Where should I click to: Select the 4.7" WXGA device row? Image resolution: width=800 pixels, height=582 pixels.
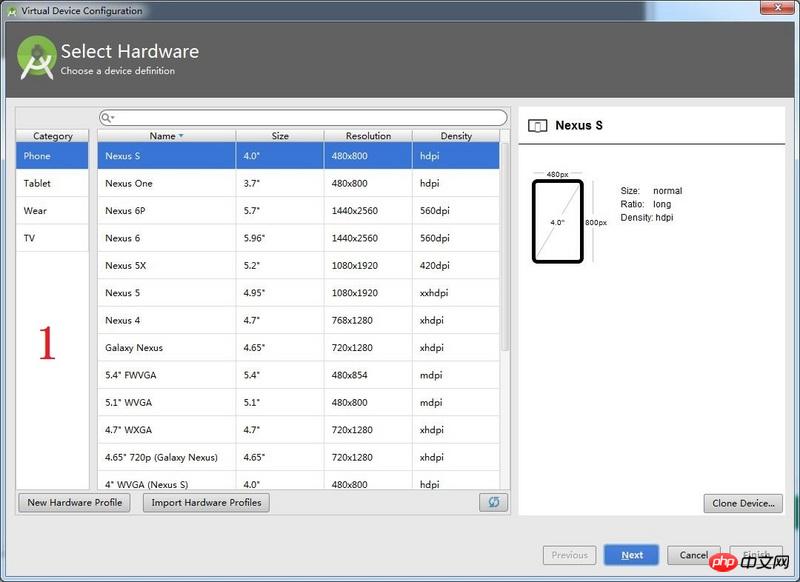(x=298, y=430)
